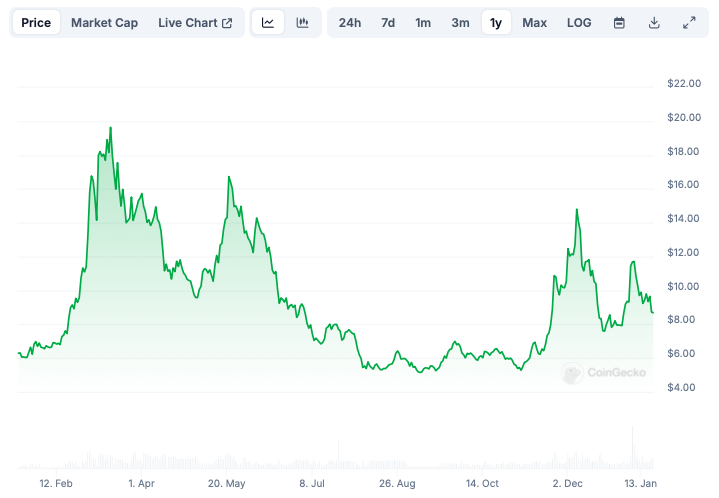719x498 pixels.
Task: Open the calendar date range picker
Action: [619, 23]
